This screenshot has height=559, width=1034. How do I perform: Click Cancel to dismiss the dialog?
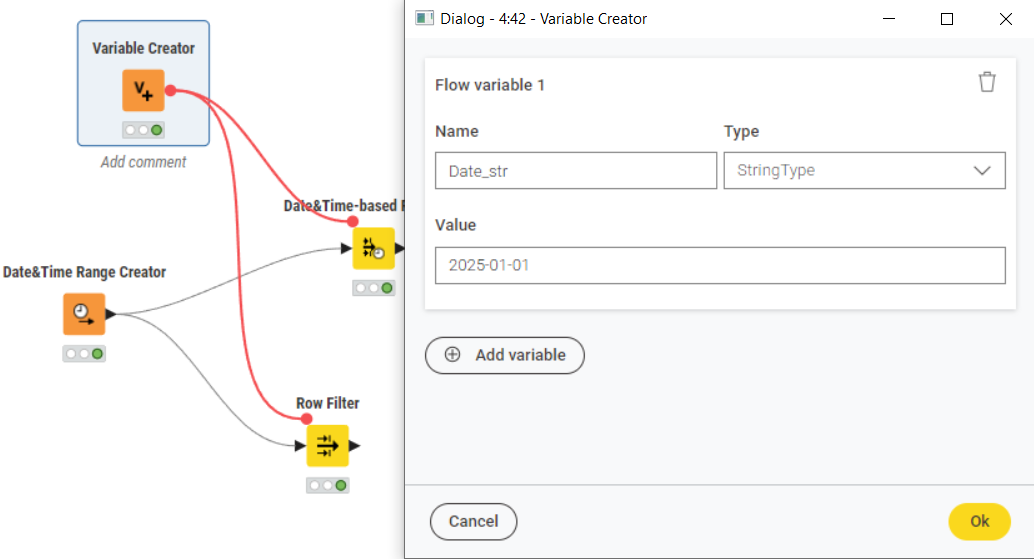[473, 521]
